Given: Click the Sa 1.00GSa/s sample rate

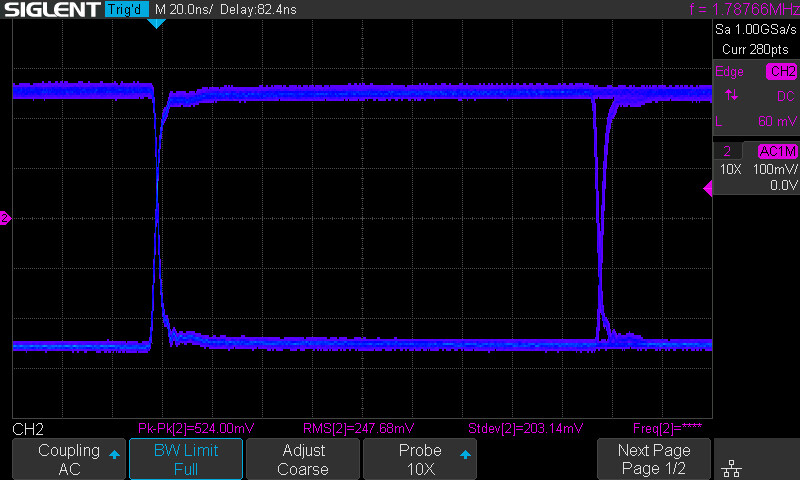Looking at the screenshot, I should (756, 30).
